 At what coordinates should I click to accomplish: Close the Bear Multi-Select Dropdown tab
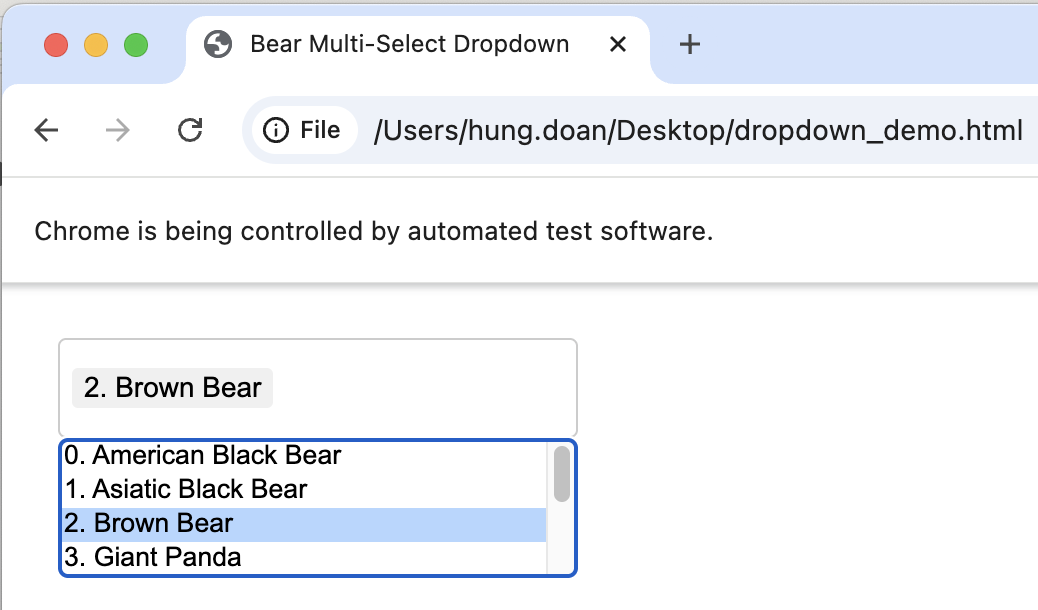tap(618, 44)
